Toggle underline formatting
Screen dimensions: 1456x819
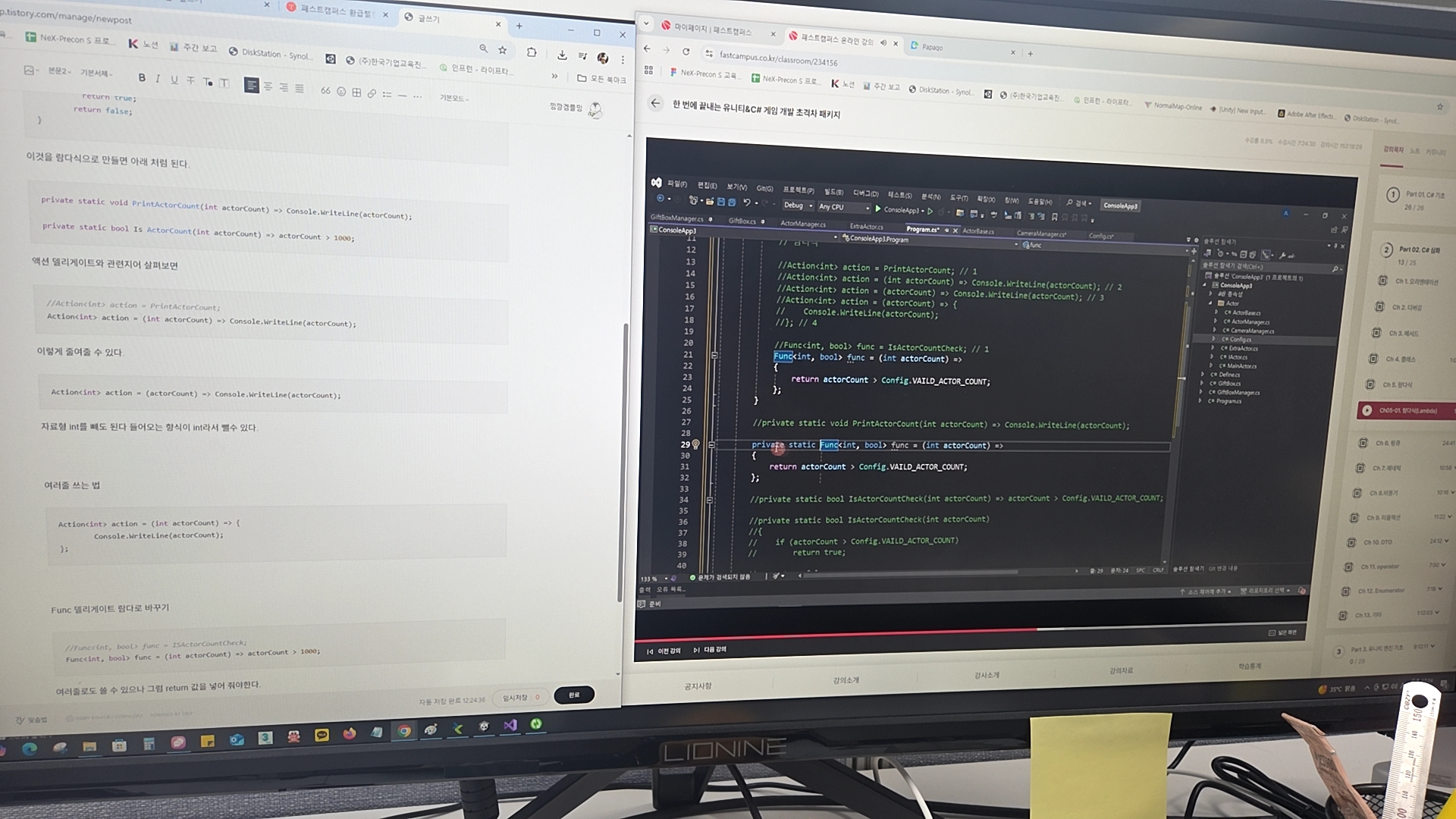click(174, 80)
